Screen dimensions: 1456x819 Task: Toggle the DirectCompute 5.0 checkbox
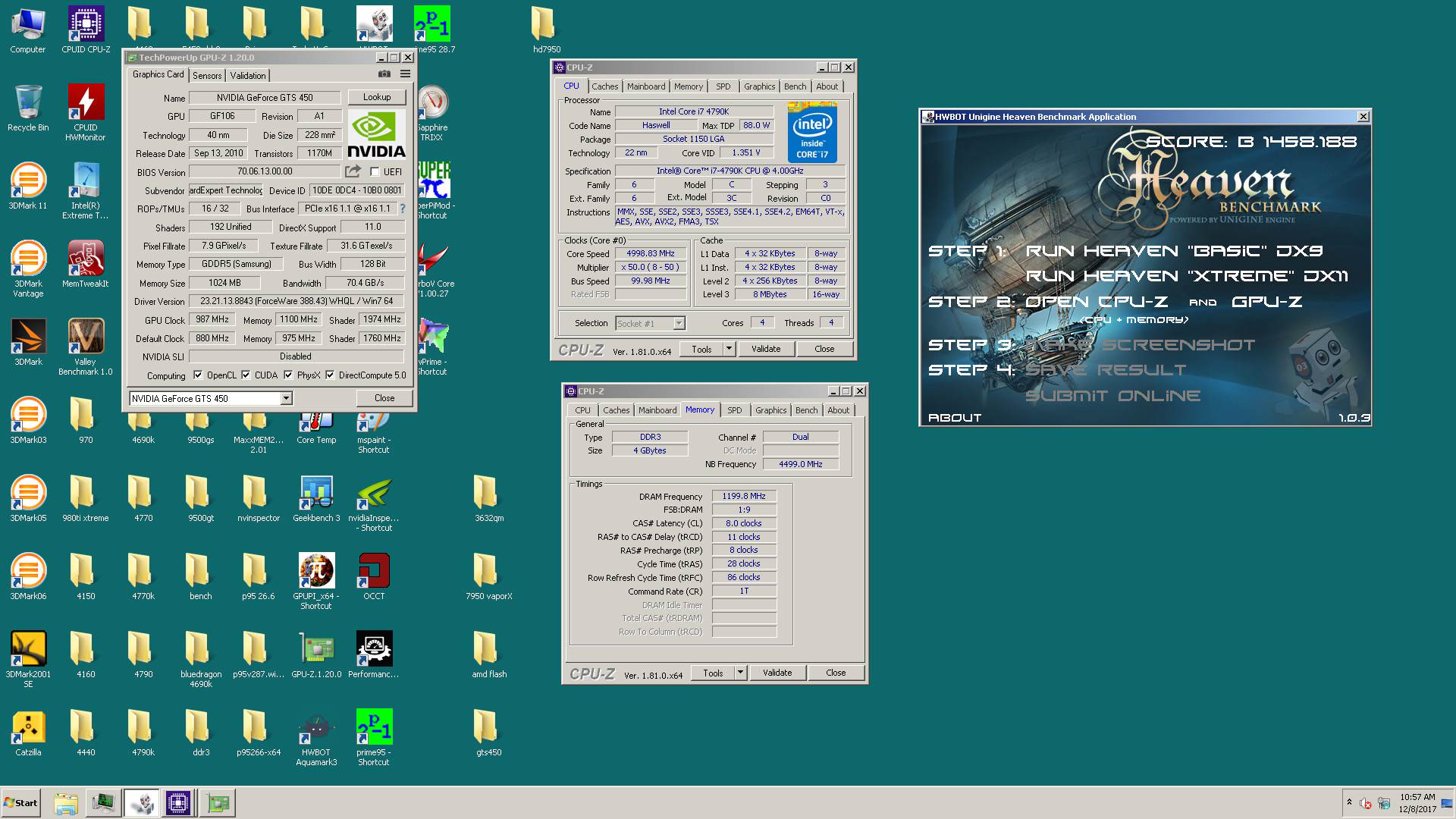[x=330, y=375]
